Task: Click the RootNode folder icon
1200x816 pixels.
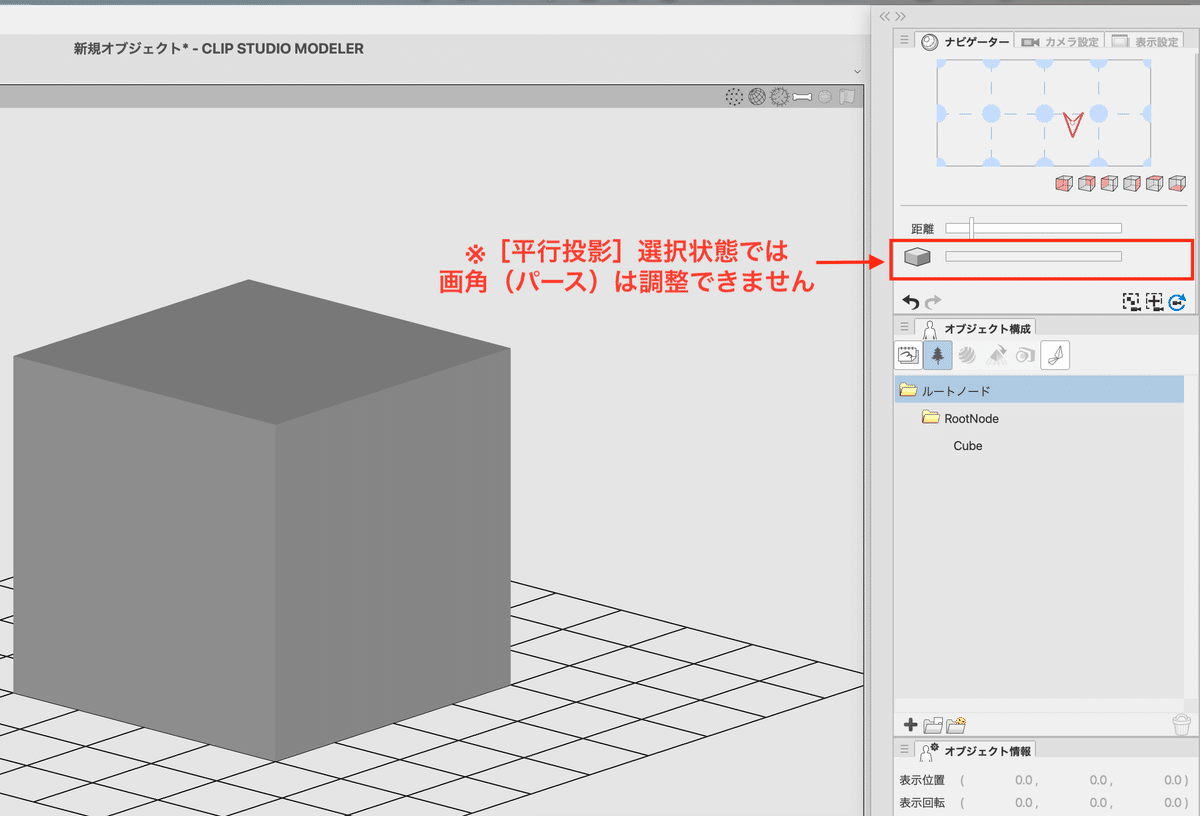Action: tap(930, 418)
